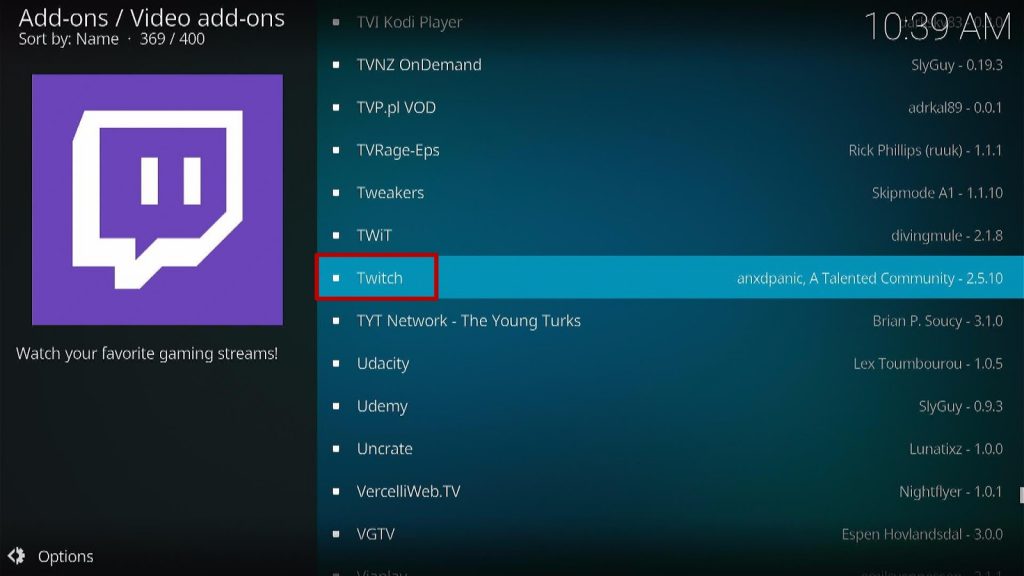Open the Options gear icon

pyautogui.click(x=16, y=556)
